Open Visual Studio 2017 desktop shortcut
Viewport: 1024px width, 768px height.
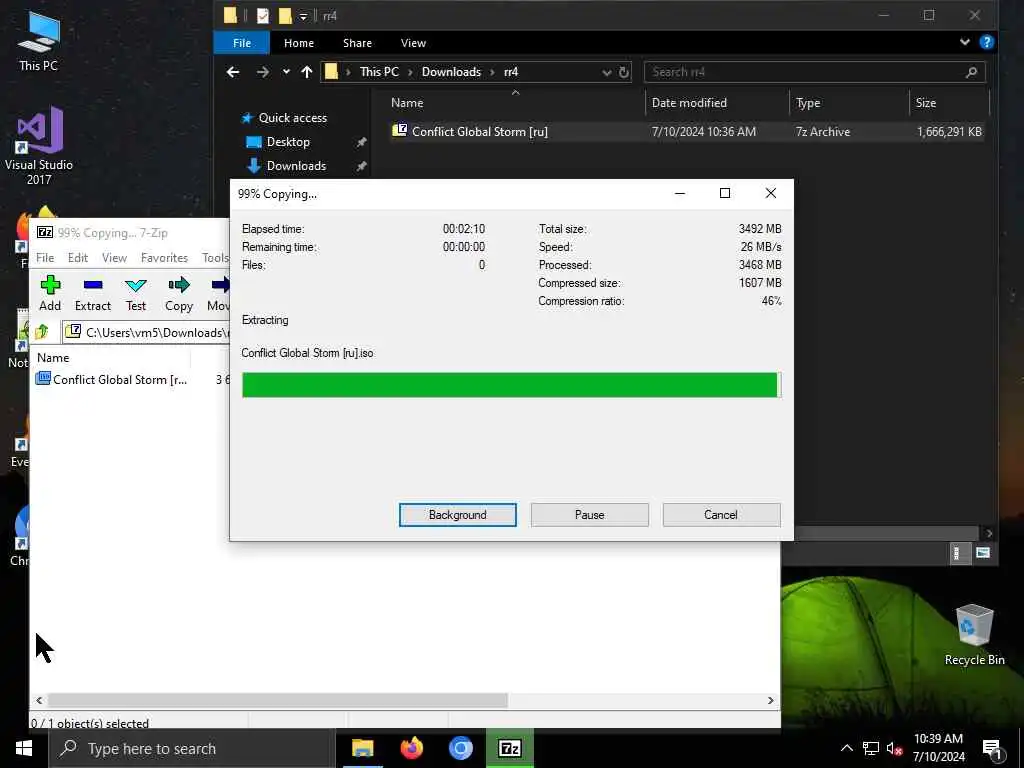39,145
